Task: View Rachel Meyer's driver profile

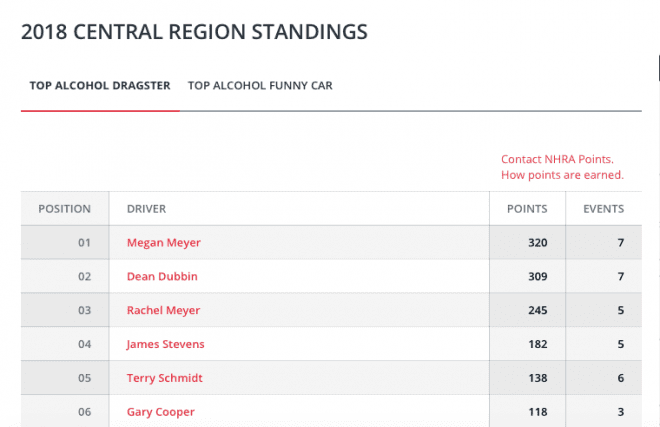Action: pyautogui.click(x=163, y=310)
